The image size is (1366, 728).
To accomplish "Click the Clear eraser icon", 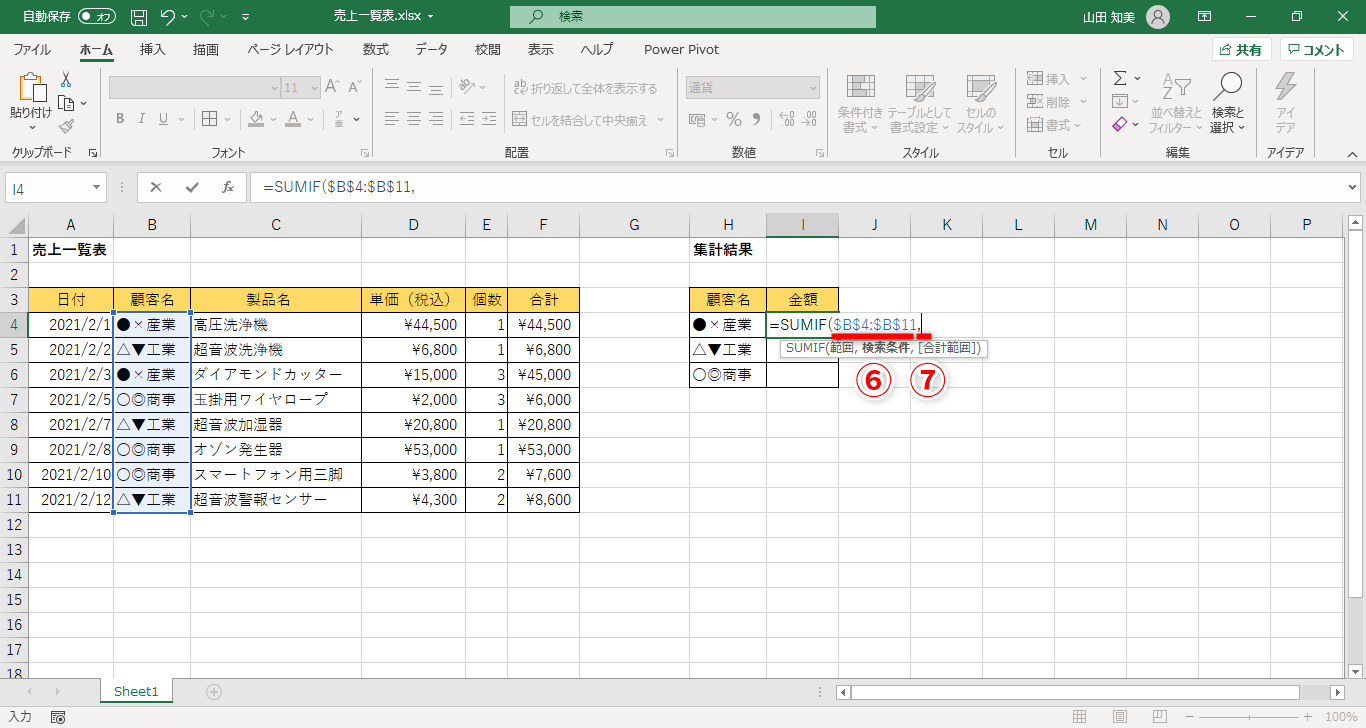I will click(1120, 125).
